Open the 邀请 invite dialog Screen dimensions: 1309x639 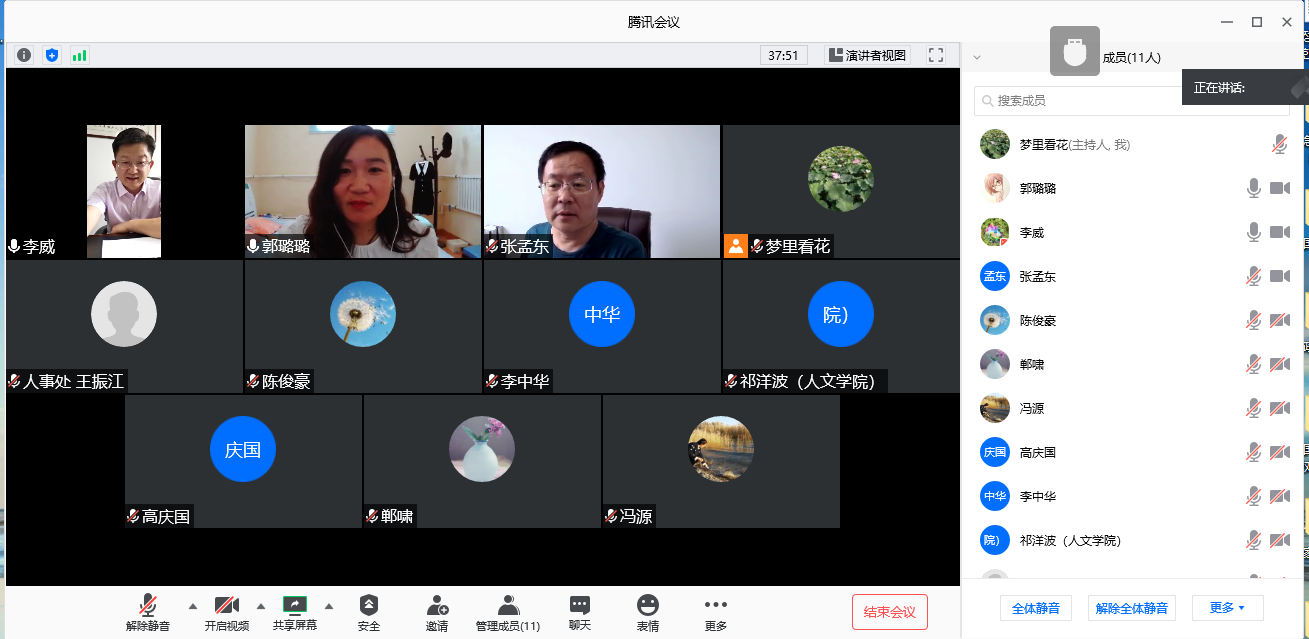tap(437, 612)
